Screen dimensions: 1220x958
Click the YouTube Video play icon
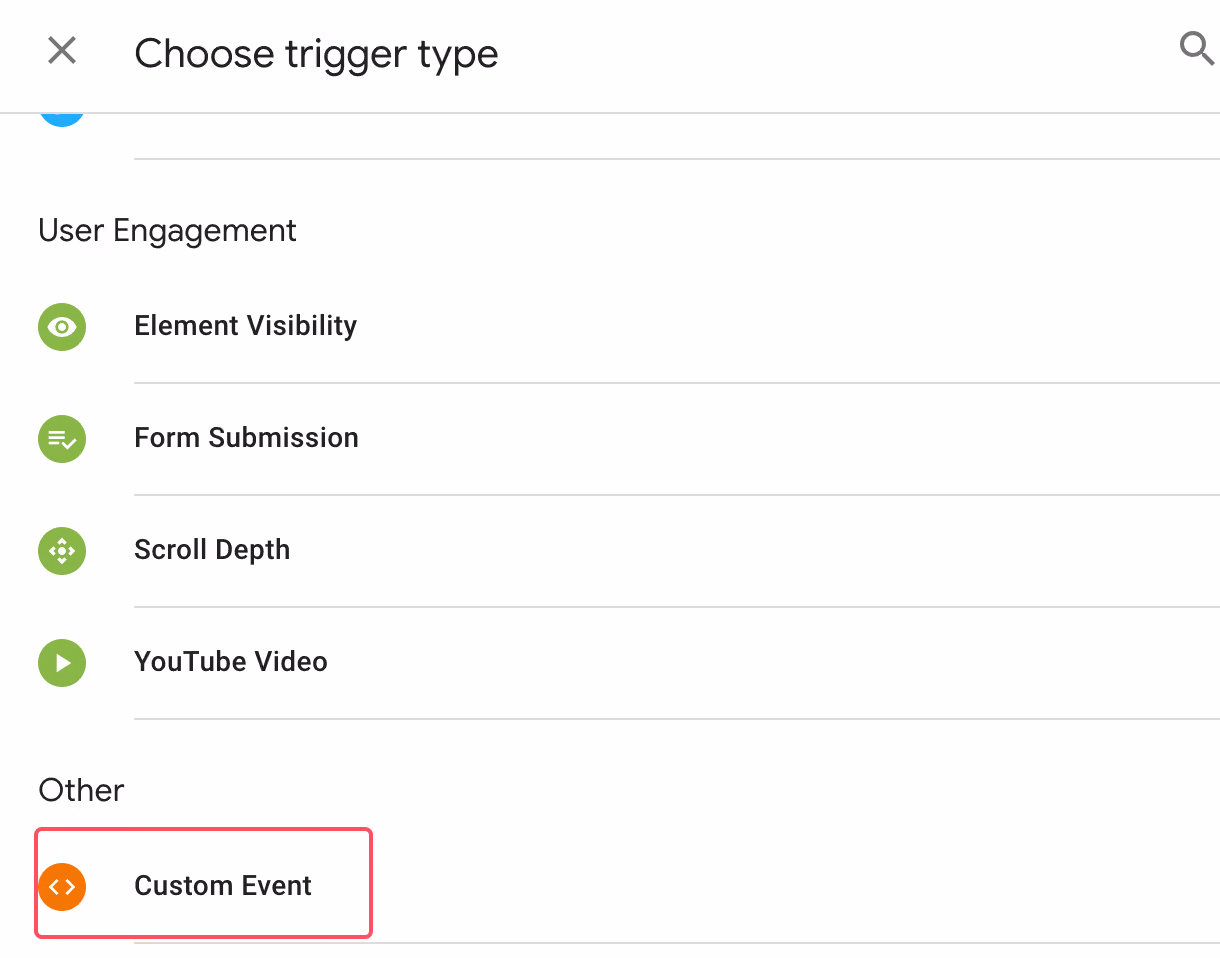62,662
